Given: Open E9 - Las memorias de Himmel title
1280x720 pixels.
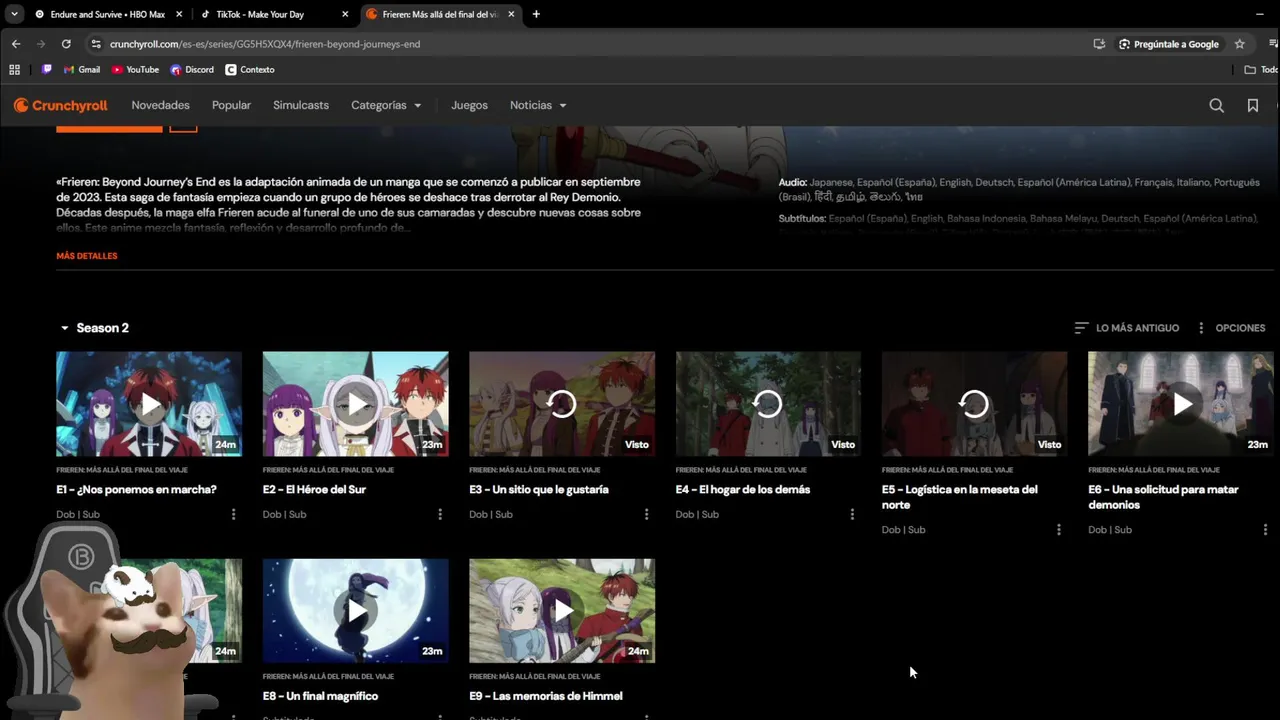Looking at the screenshot, I should tap(546, 696).
